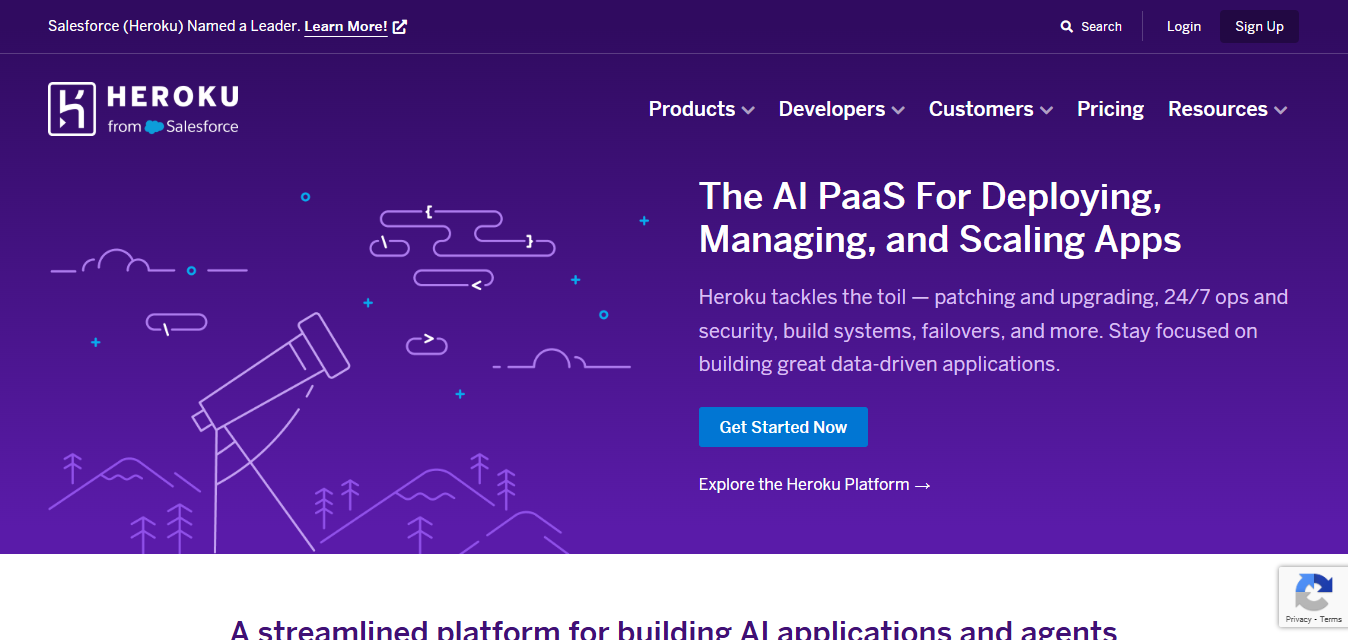Image resolution: width=1348 pixels, height=640 pixels.
Task: Open the Customers menu
Action: point(990,109)
